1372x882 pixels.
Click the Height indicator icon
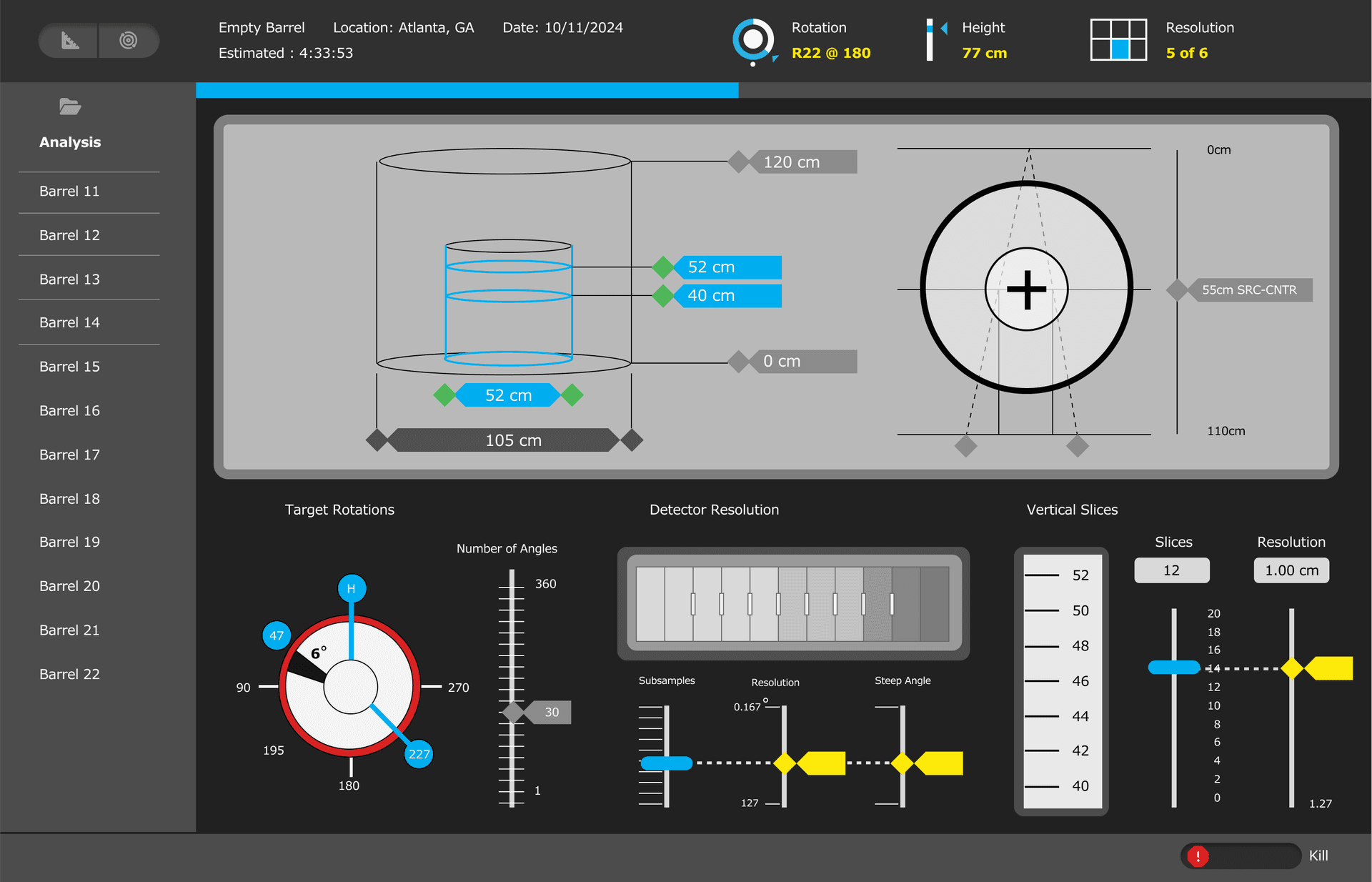click(x=935, y=40)
